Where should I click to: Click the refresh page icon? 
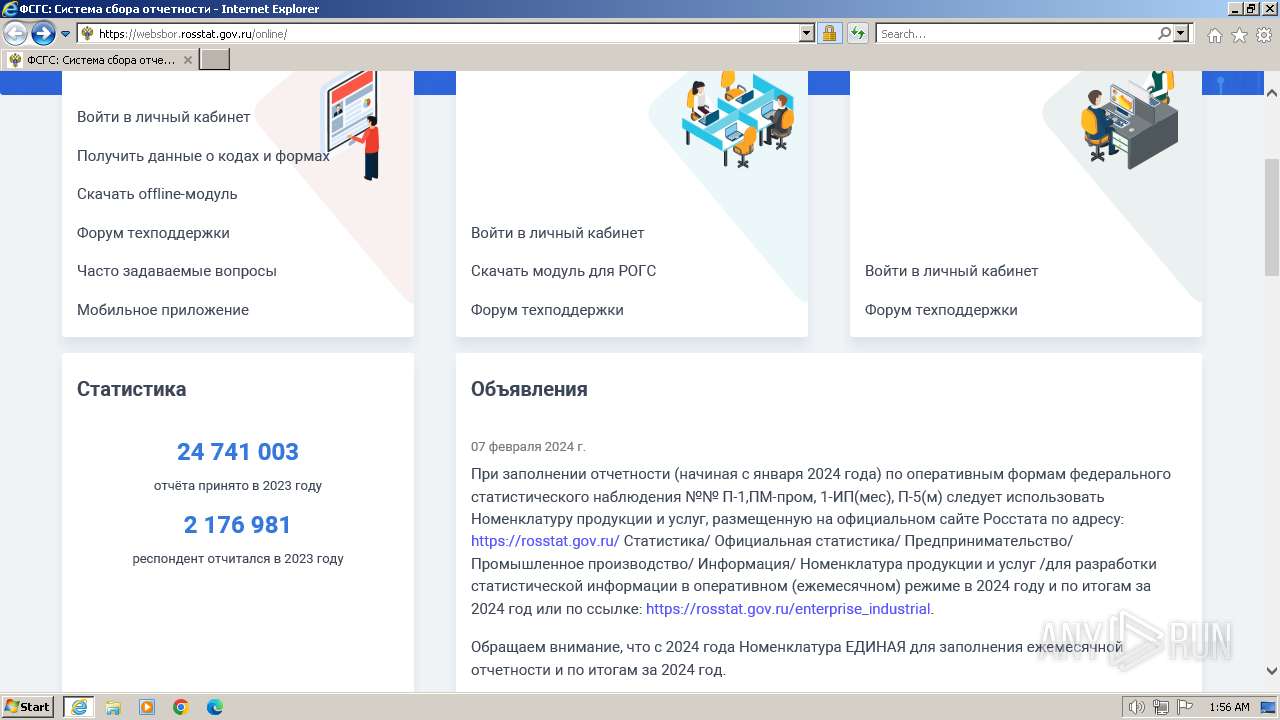(858, 34)
